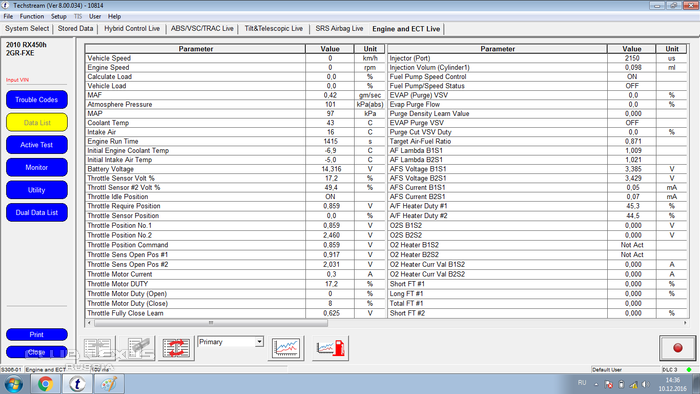Open the line graph display icon
The height and width of the screenshot is (394, 700).
(286, 348)
